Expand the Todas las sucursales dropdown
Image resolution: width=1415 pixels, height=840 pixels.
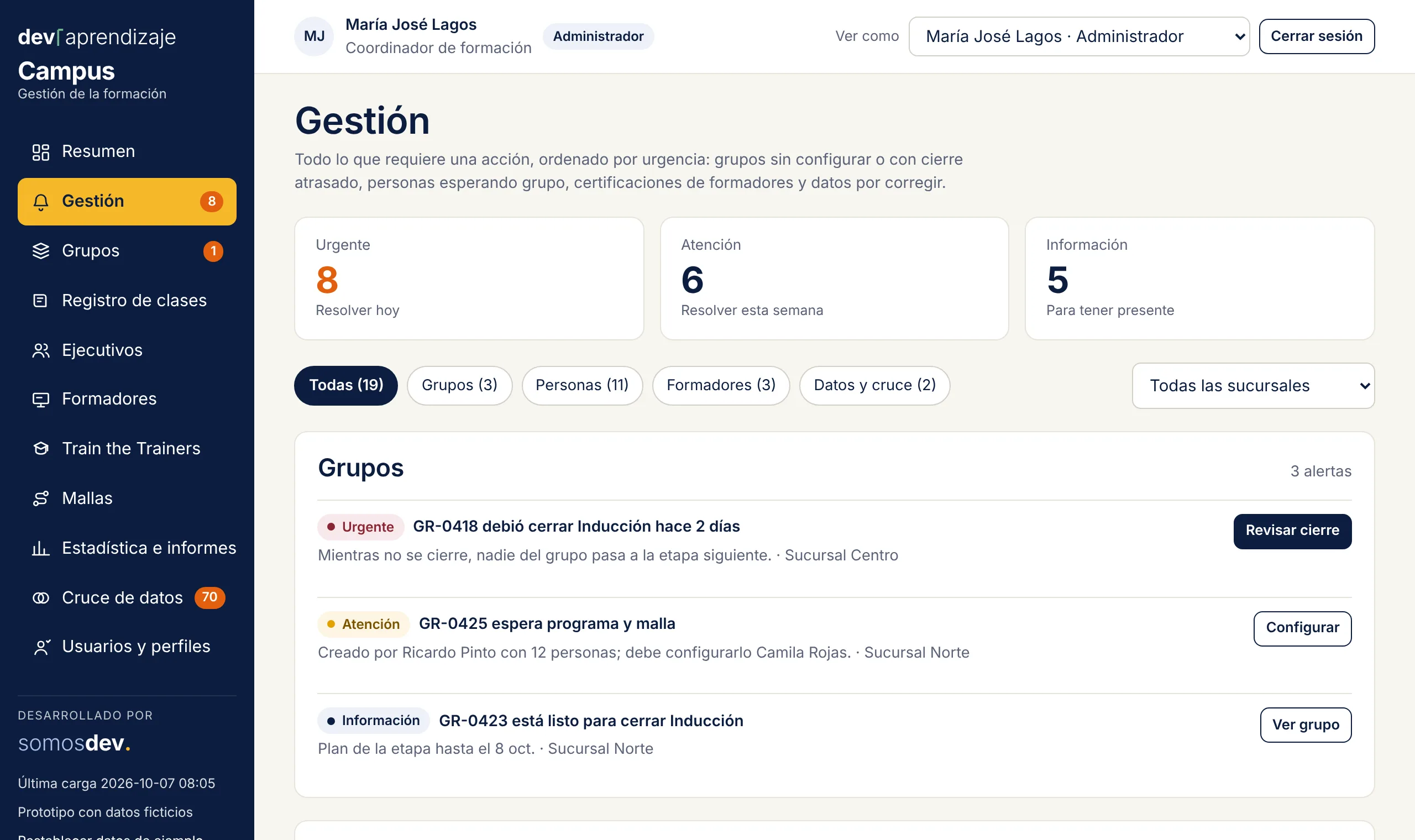click(1253, 386)
